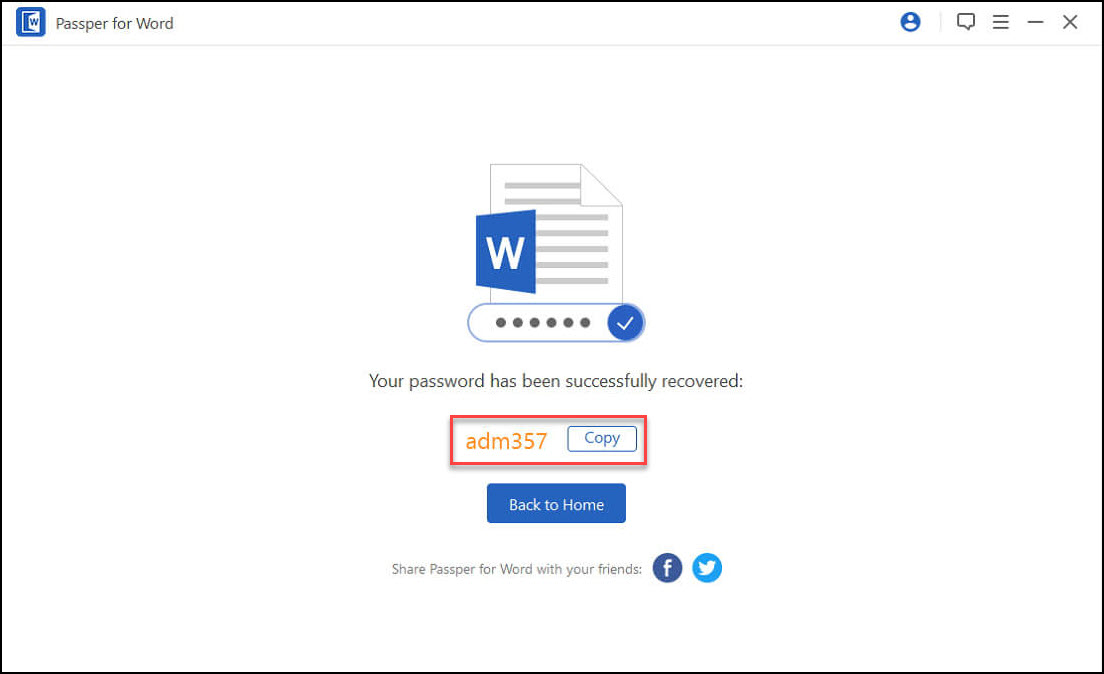
Task: Close the Passper for Word window
Action: point(1070,22)
